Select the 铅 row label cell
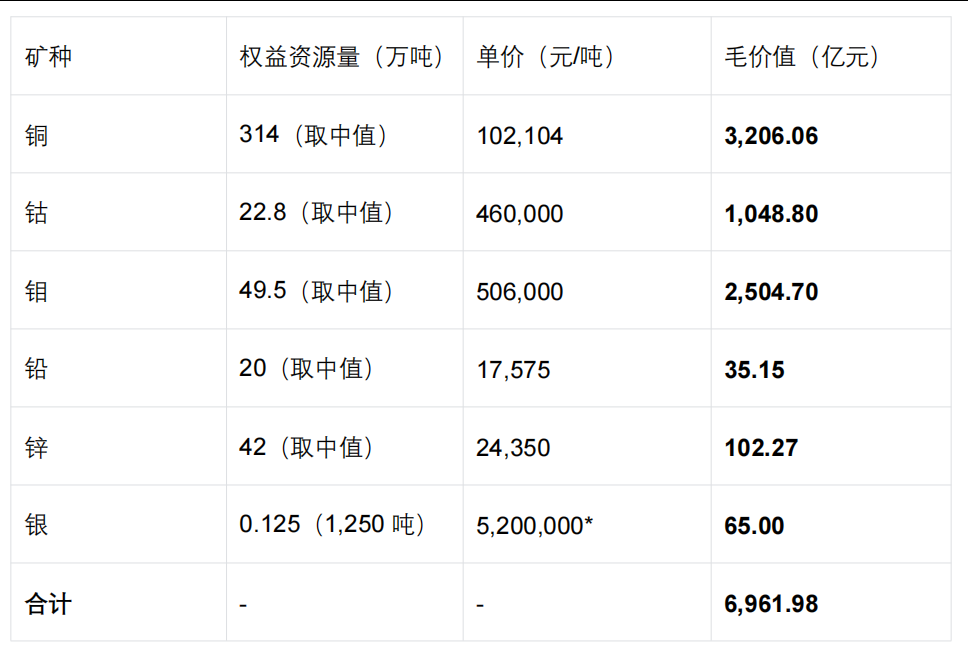968x660 pixels. click(36, 369)
